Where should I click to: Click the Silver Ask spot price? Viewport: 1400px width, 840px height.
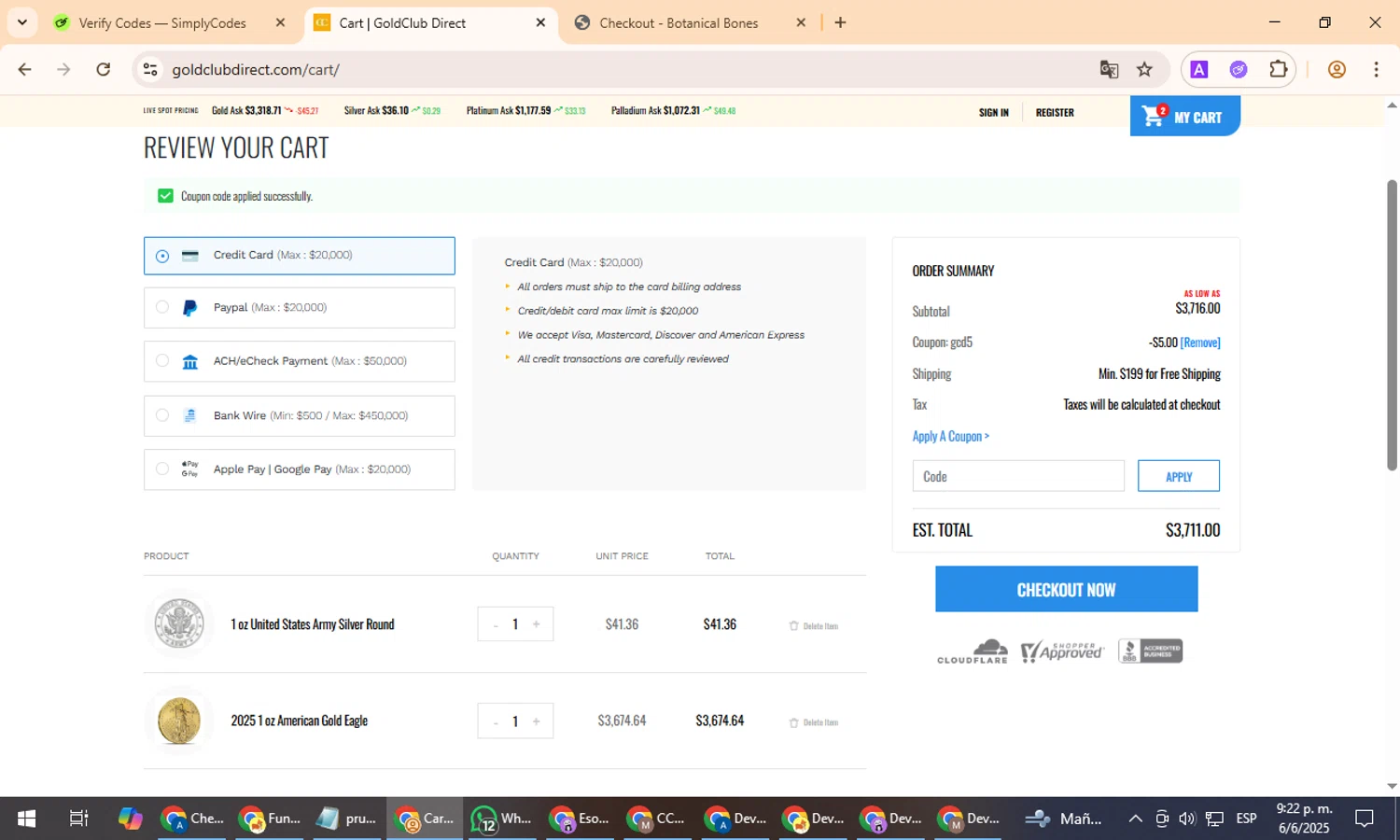392,110
